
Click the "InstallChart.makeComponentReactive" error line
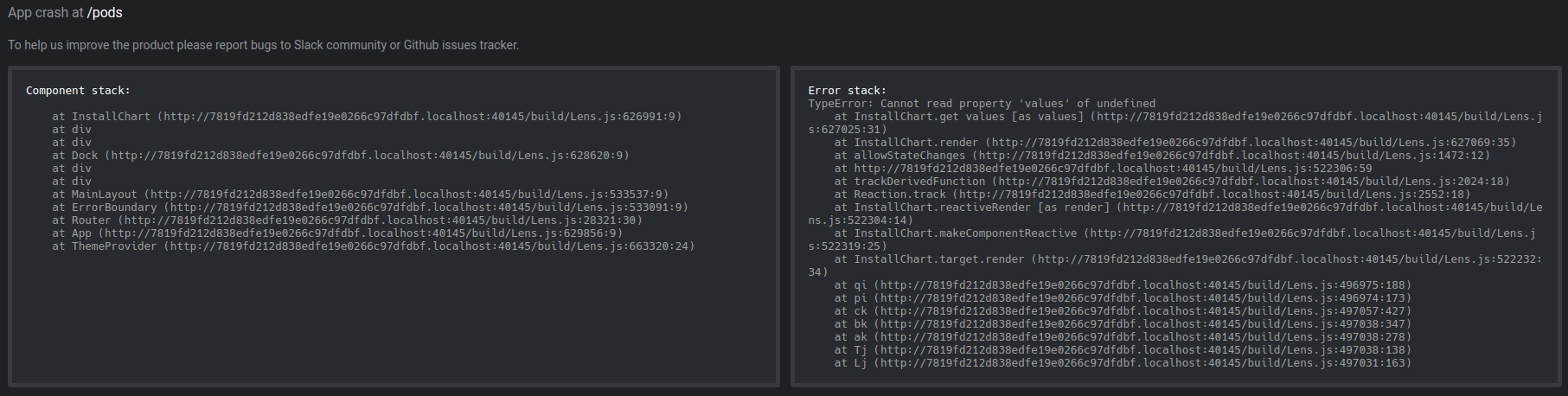1172,240
